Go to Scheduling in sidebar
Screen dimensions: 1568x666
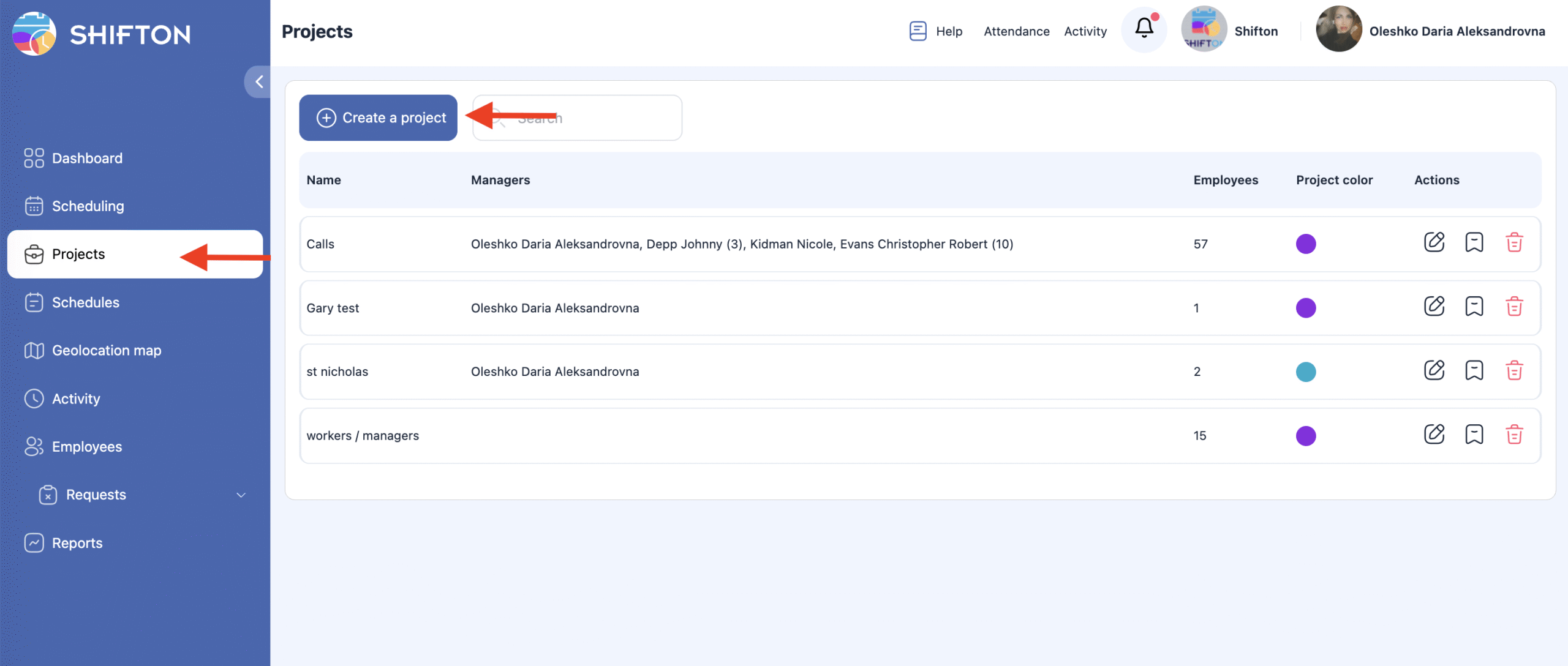pos(88,206)
